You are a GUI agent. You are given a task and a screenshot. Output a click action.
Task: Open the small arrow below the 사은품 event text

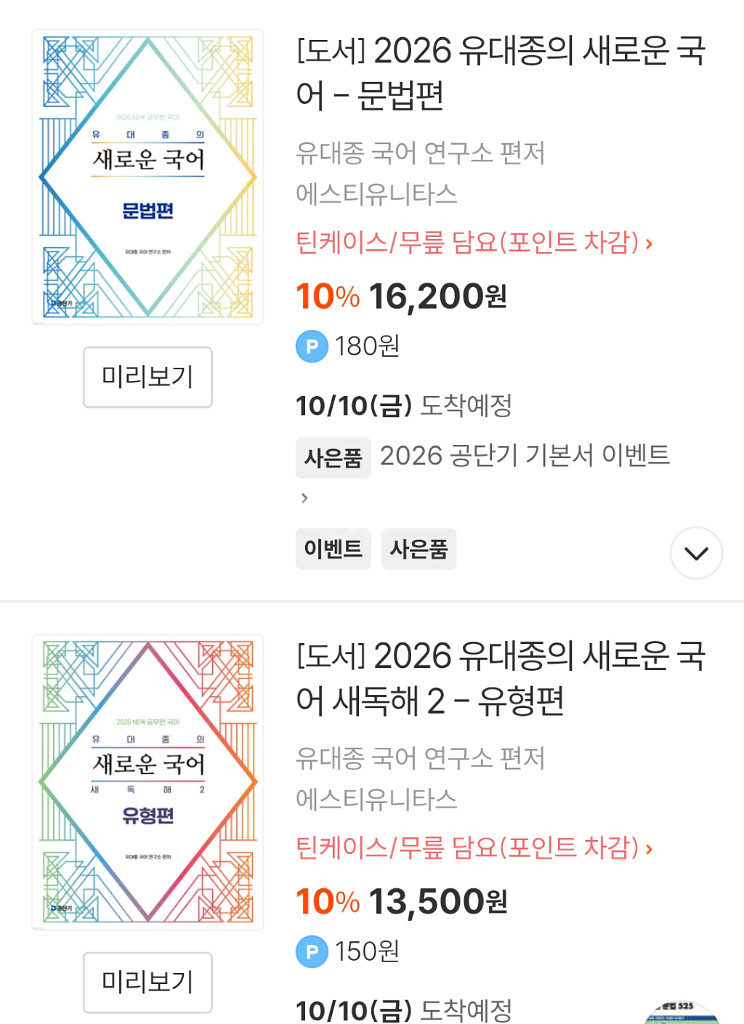click(305, 498)
